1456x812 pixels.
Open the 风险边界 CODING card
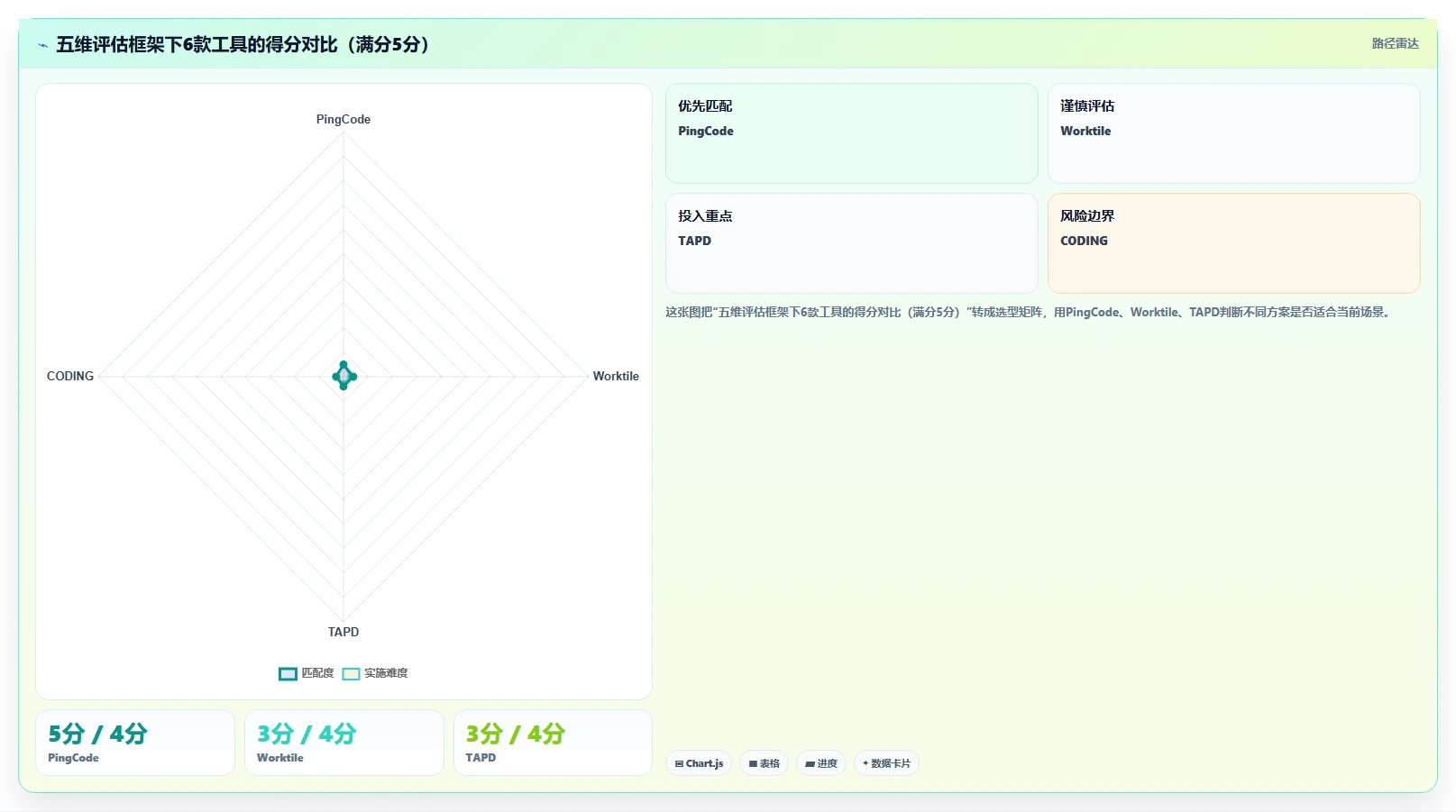(x=1233, y=243)
